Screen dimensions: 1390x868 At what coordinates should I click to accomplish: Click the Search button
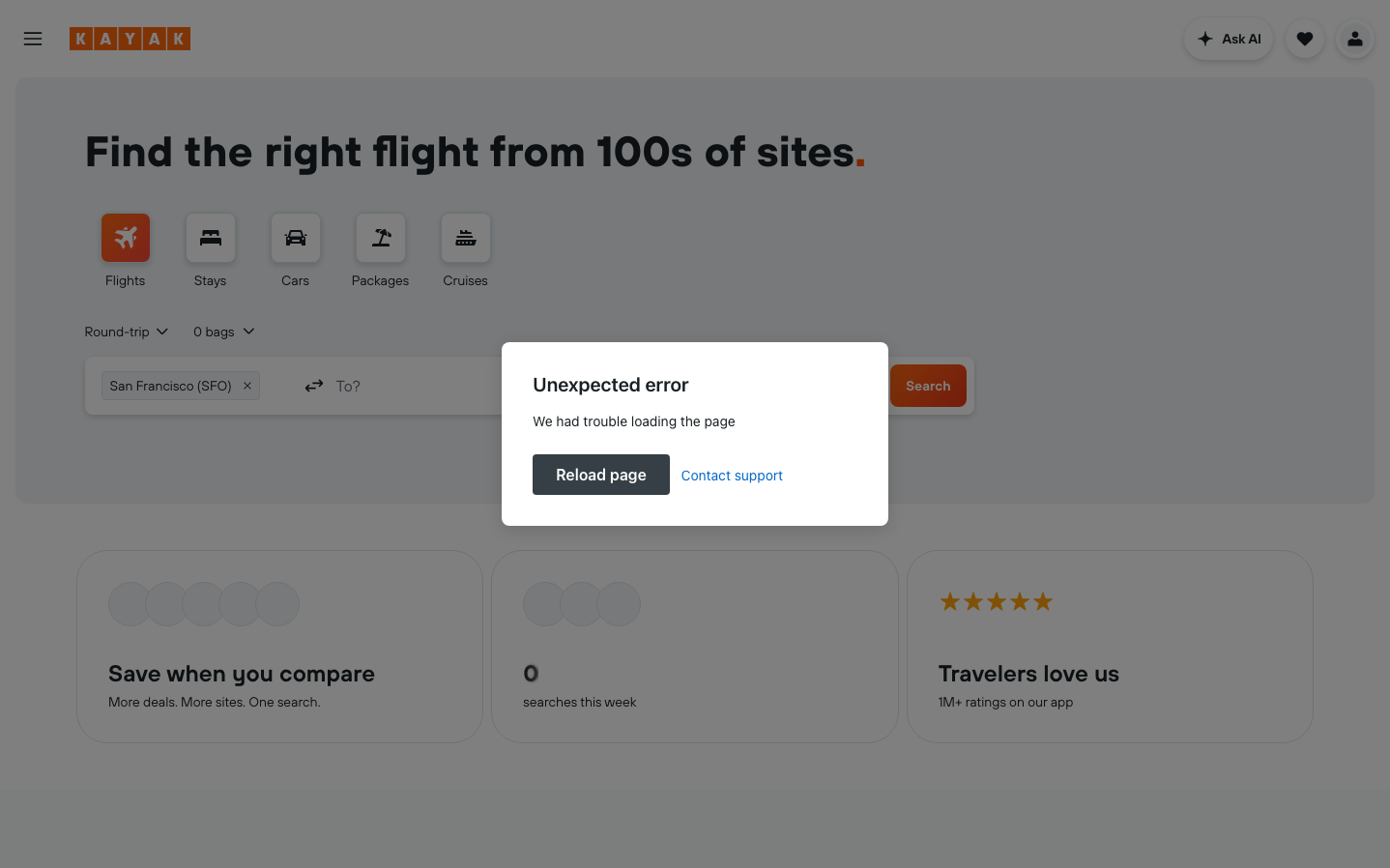click(927, 385)
